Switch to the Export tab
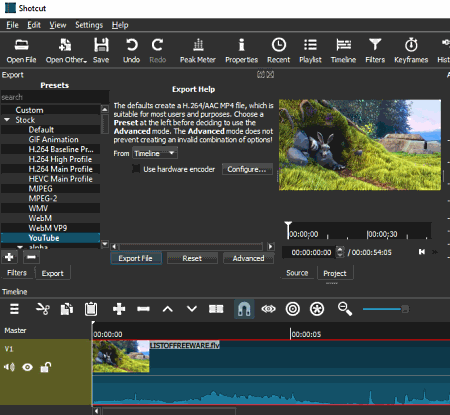 [53, 273]
